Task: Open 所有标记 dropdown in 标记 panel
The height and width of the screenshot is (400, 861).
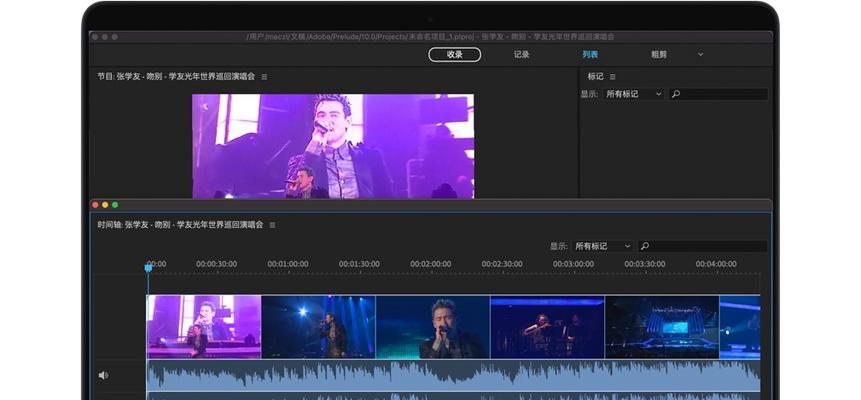Action: [633, 94]
